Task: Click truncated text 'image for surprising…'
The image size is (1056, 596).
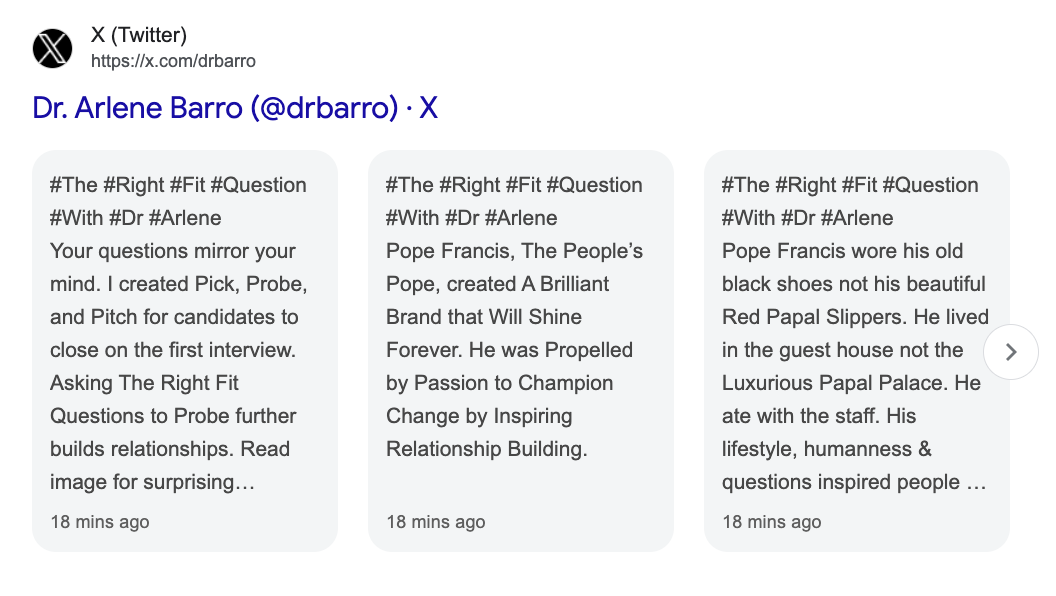Action: 152,482
